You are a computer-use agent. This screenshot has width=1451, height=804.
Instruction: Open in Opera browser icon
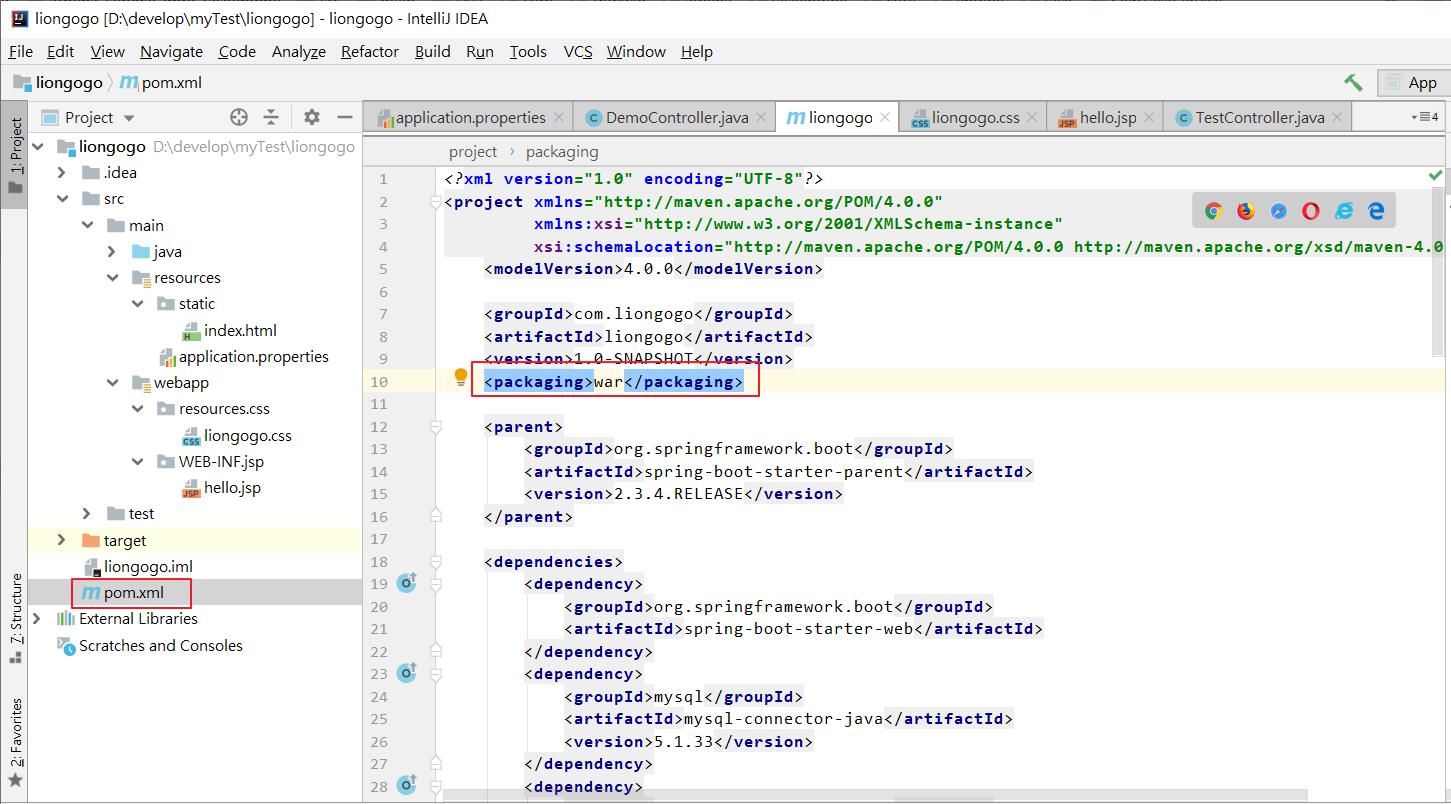click(x=1311, y=210)
